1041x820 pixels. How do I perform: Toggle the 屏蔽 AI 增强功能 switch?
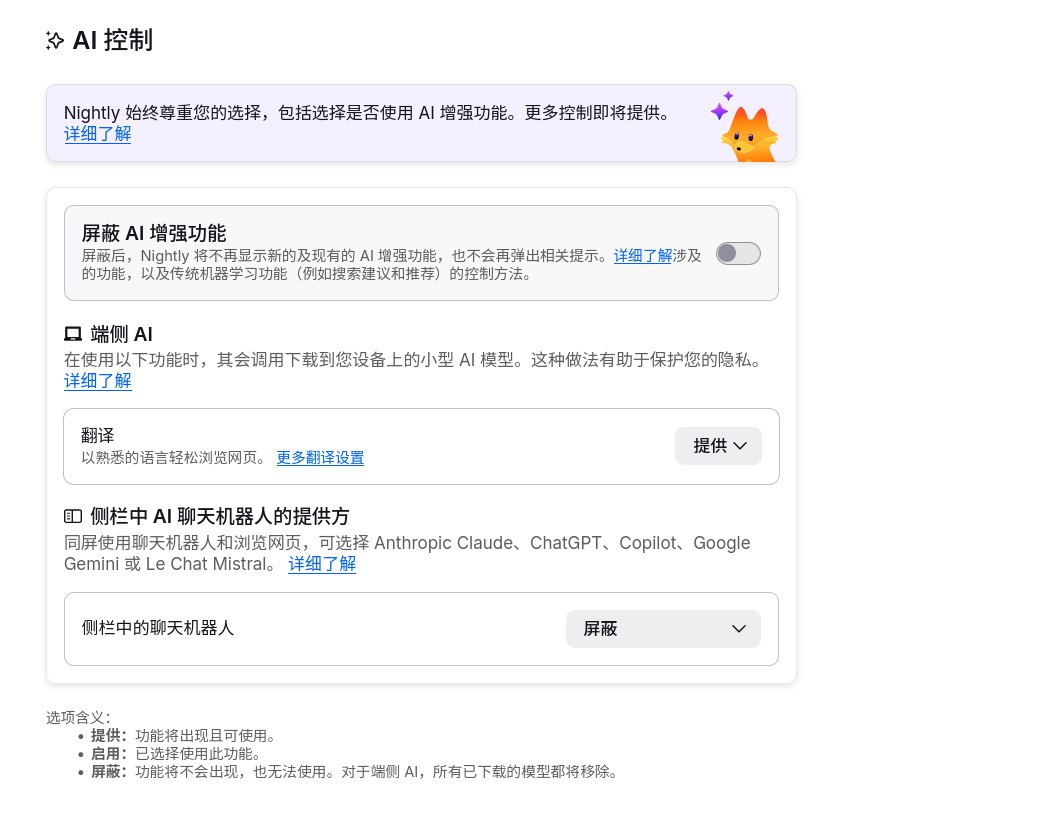(738, 253)
